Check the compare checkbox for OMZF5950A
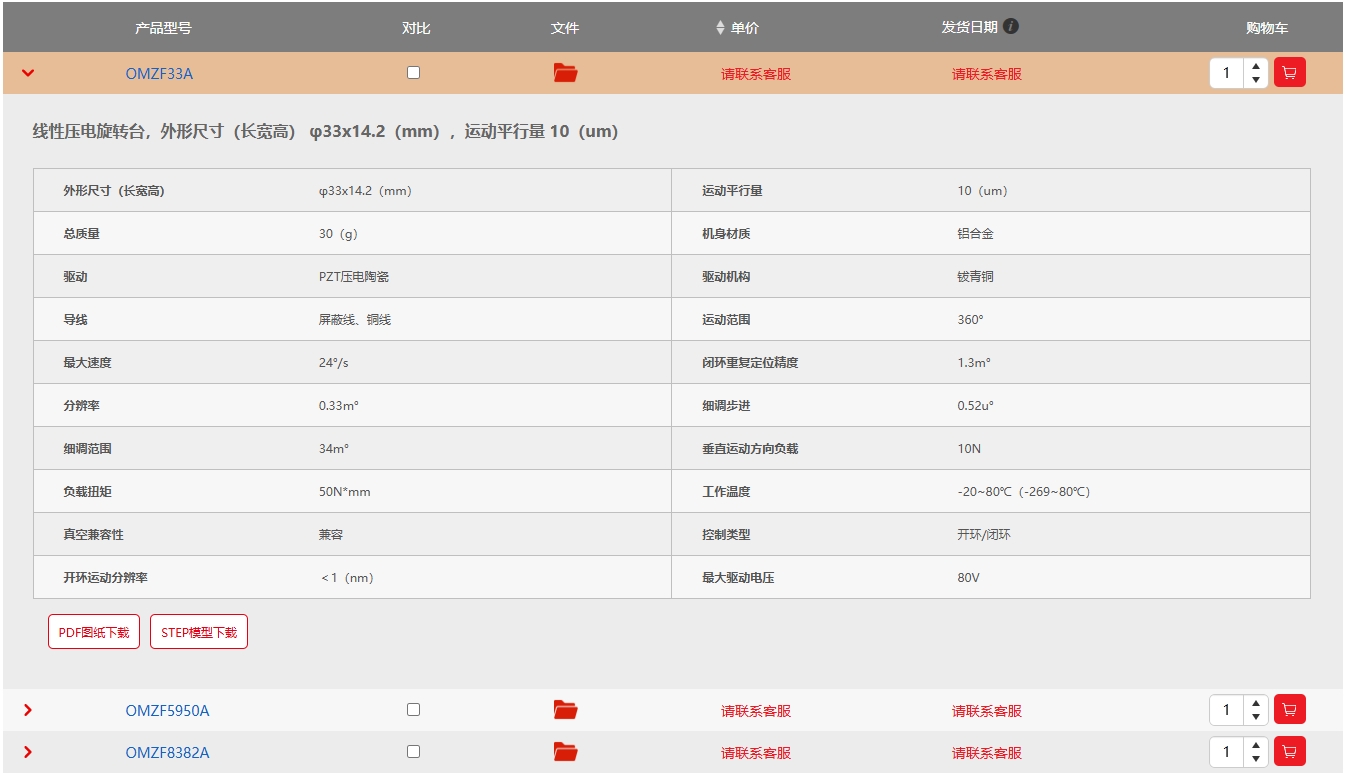Screen dimensions: 1348x777 coord(413,710)
